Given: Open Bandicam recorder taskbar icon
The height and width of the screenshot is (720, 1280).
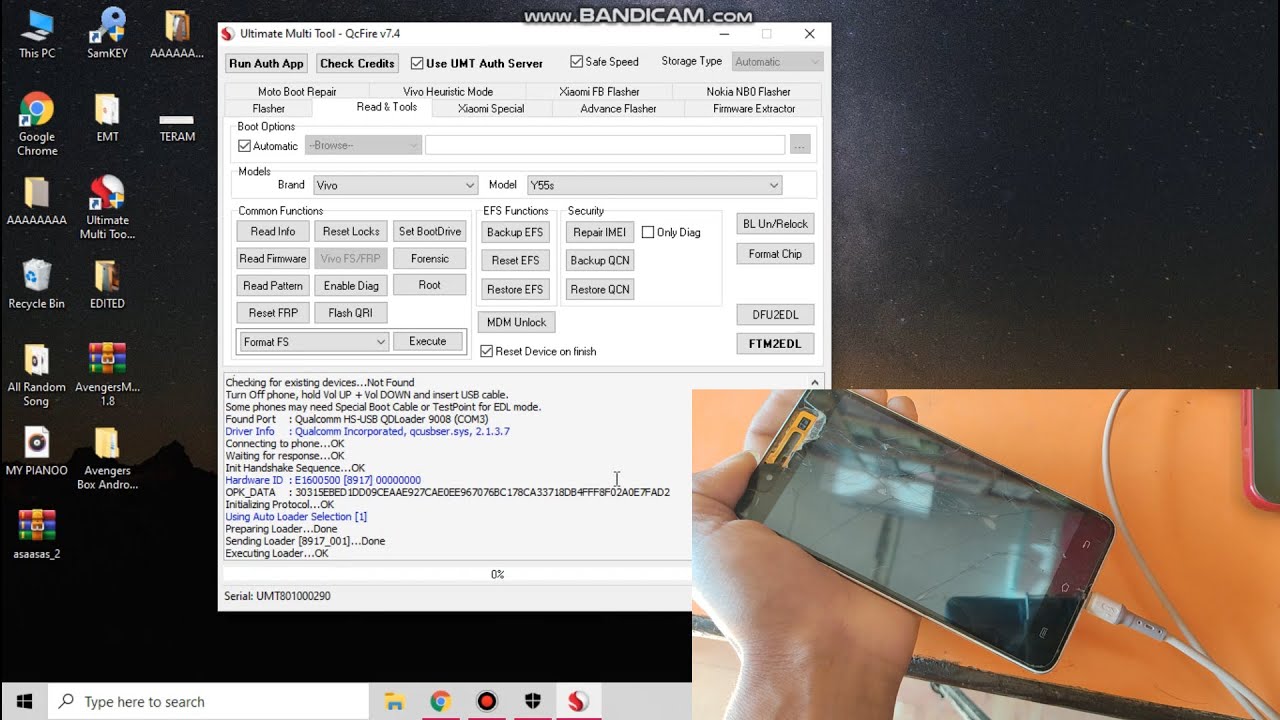Looking at the screenshot, I should point(486,701).
